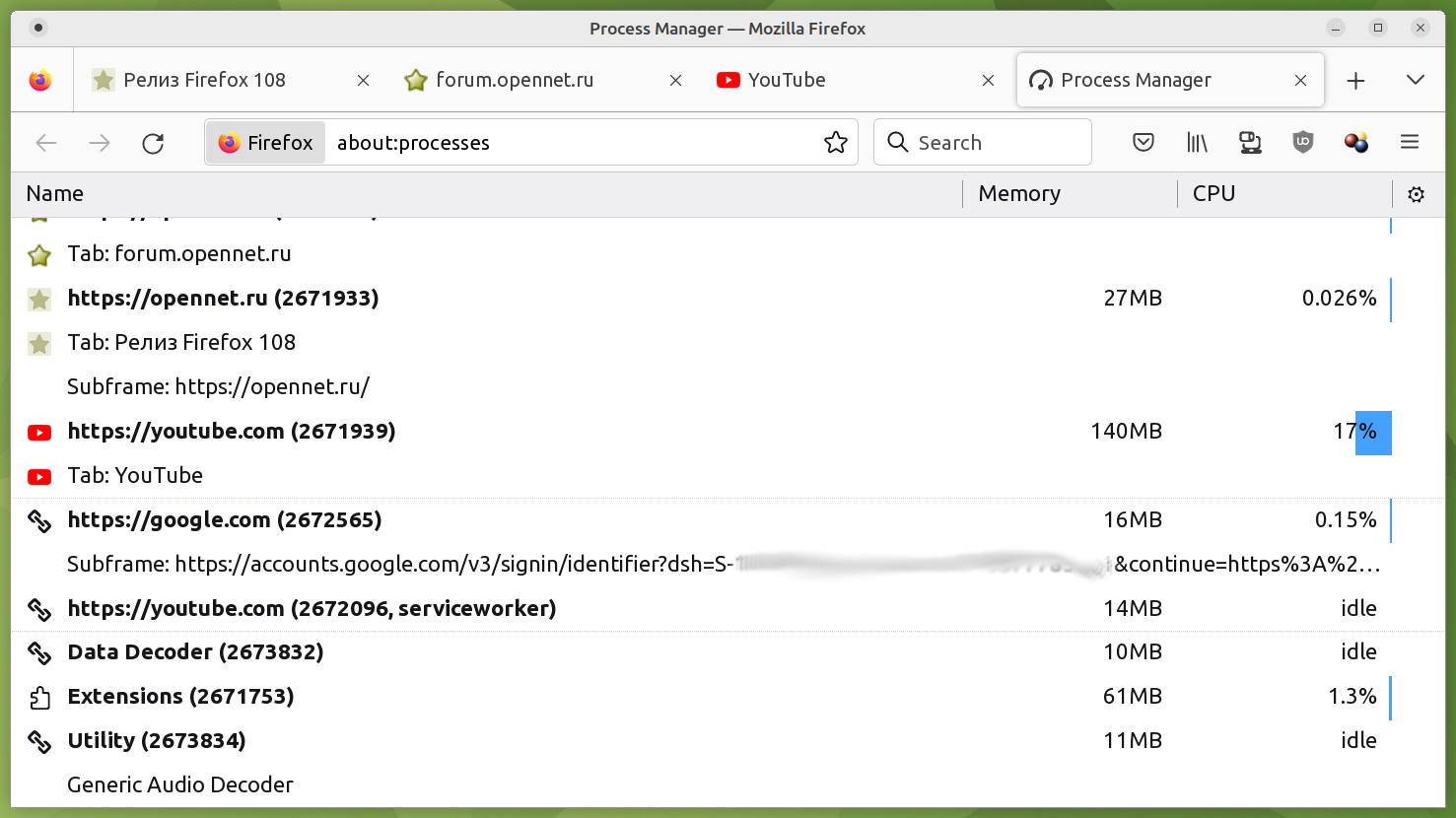The height and width of the screenshot is (818, 1456).
Task: Expand the list all tabs chevron
Action: tap(1415, 80)
